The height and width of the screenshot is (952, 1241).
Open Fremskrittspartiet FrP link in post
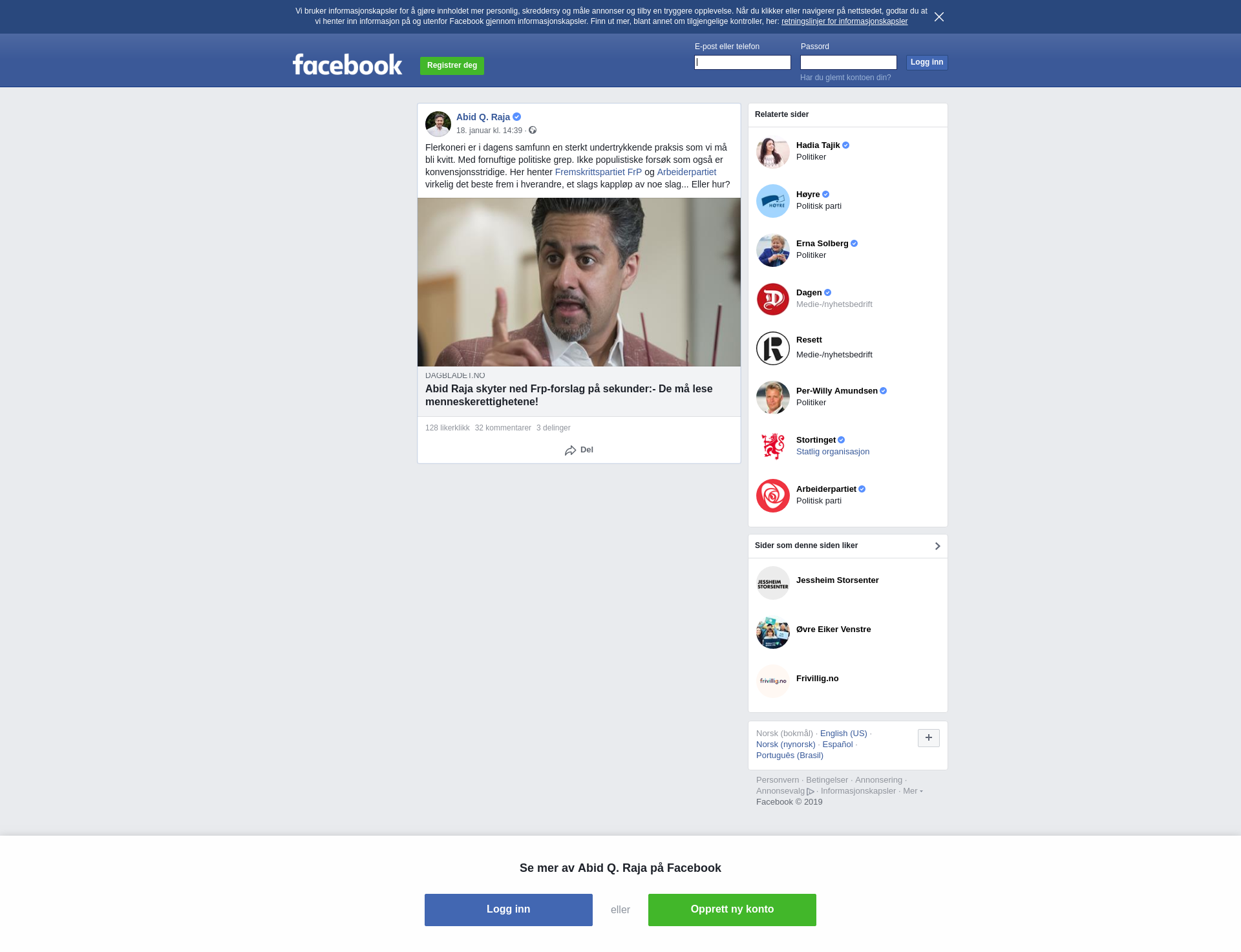599,172
